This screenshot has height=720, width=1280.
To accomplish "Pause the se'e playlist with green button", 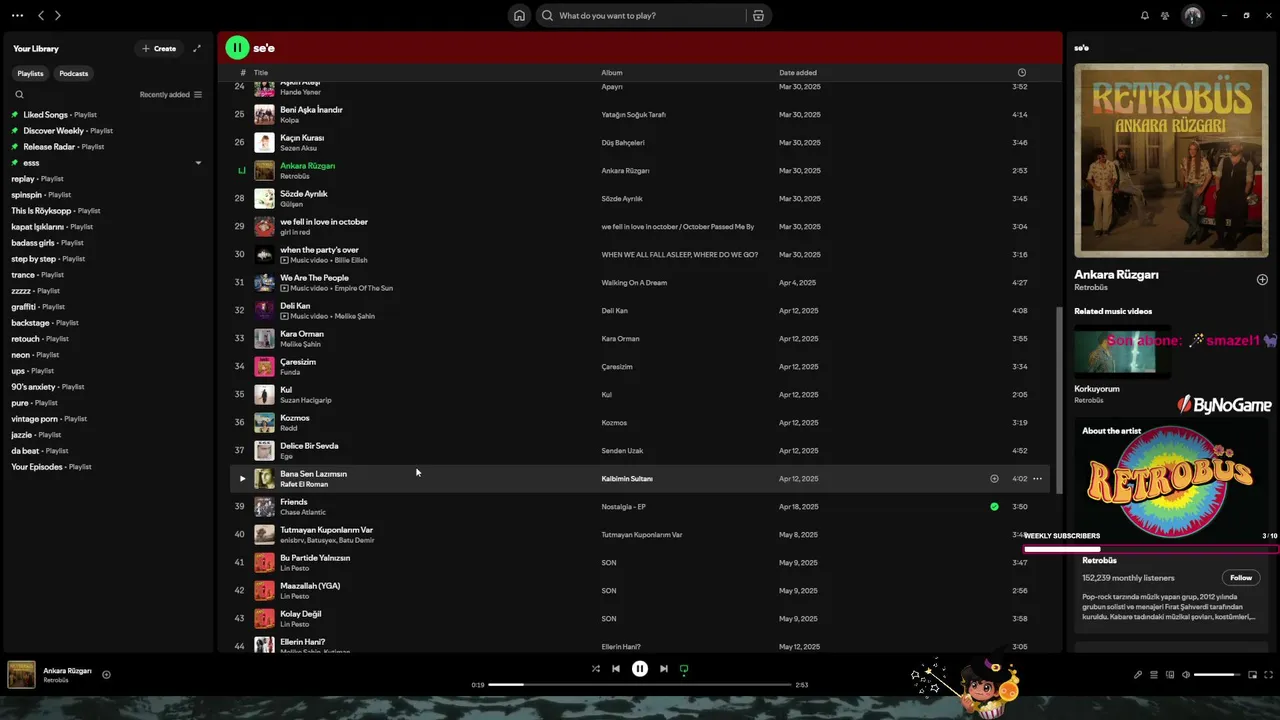I will point(237,47).
